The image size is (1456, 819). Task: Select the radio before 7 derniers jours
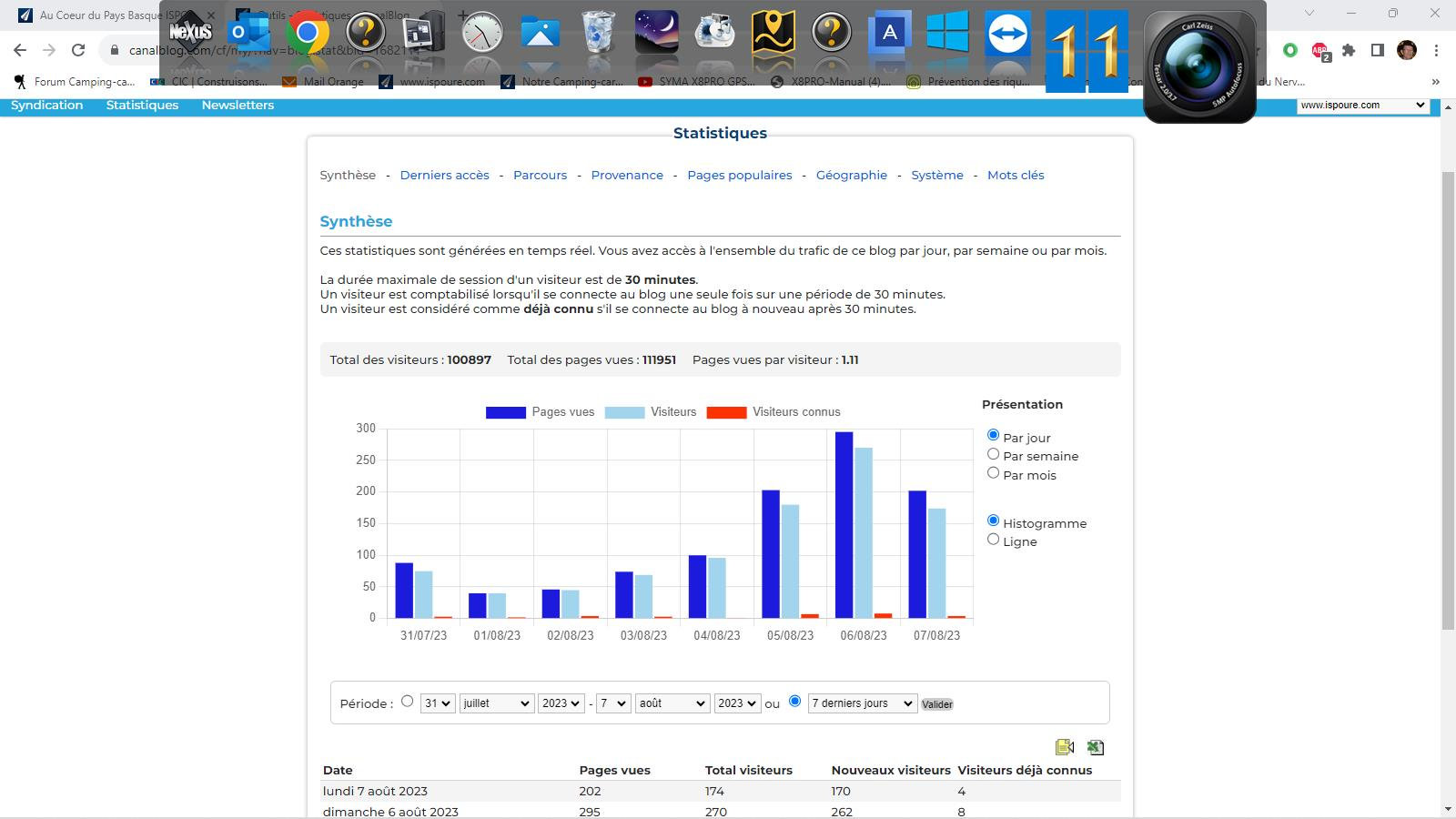pos(794,701)
